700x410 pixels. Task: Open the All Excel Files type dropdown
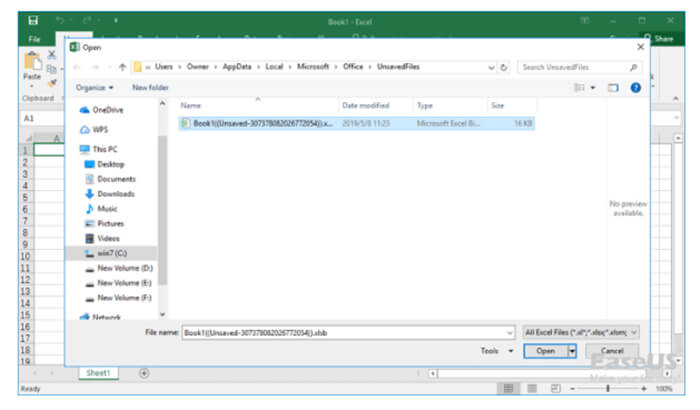pyautogui.click(x=581, y=333)
